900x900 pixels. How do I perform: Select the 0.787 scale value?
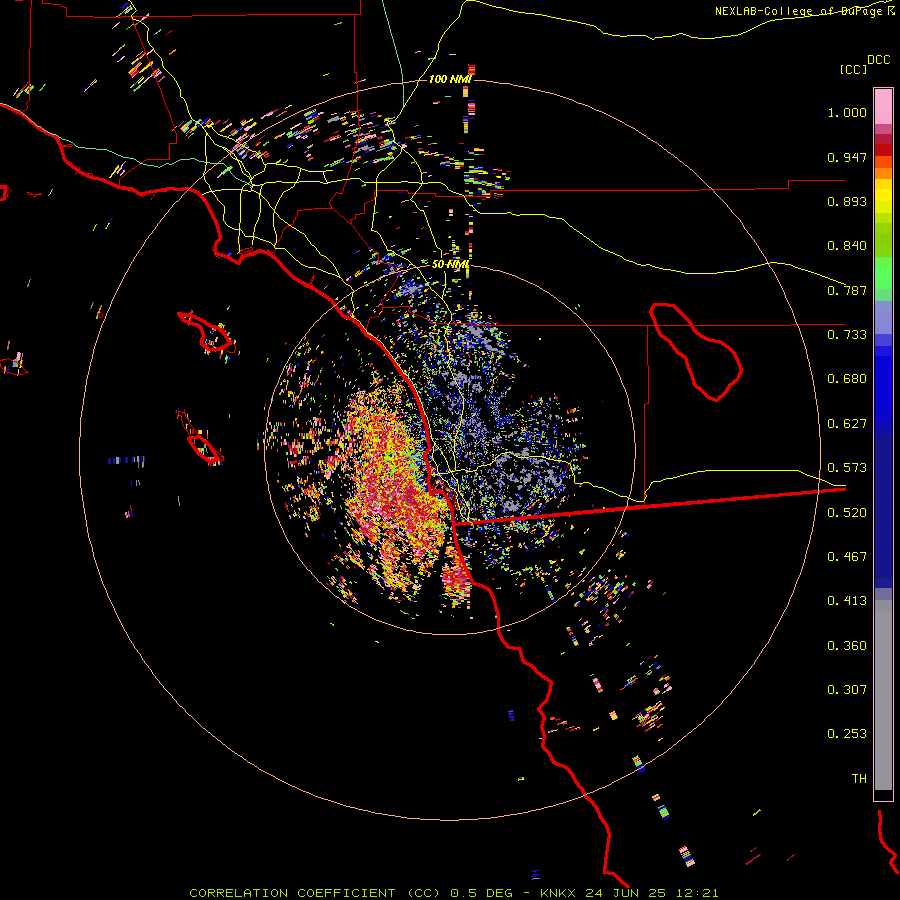(847, 290)
